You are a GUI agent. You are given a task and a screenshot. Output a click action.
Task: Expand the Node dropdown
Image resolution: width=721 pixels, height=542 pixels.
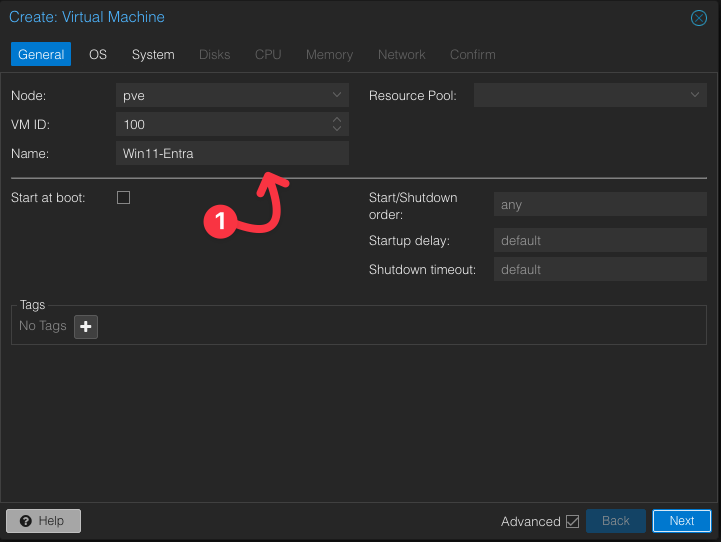337,95
